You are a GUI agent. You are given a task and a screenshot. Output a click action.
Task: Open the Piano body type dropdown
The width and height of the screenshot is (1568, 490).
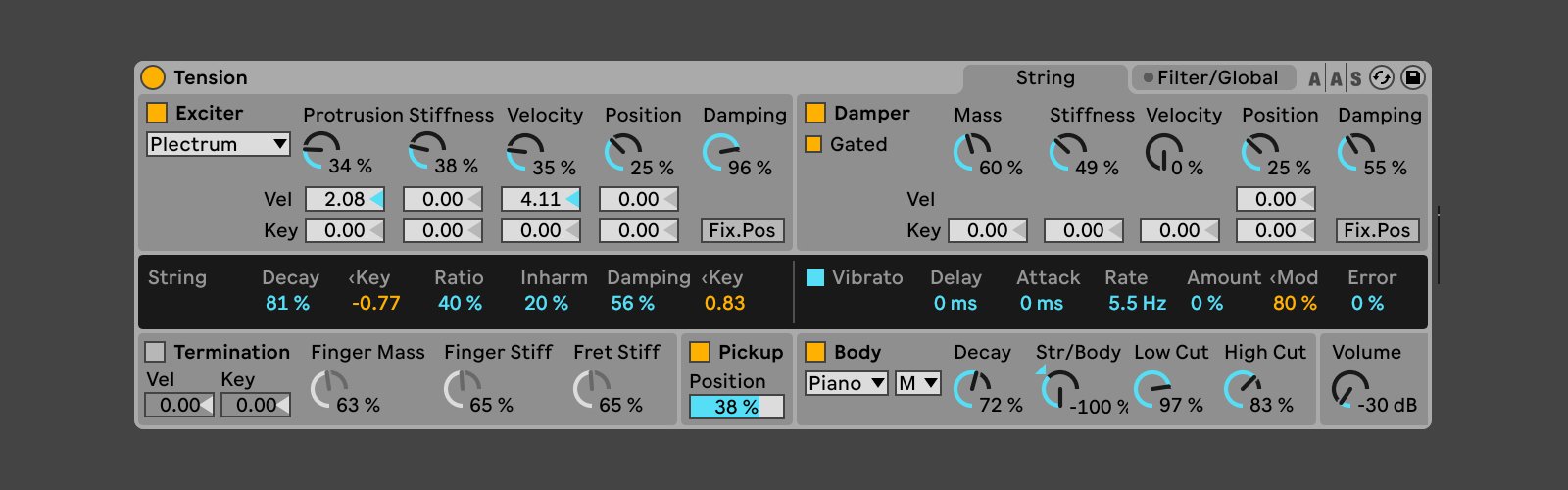pyautogui.click(x=847, y=383)
